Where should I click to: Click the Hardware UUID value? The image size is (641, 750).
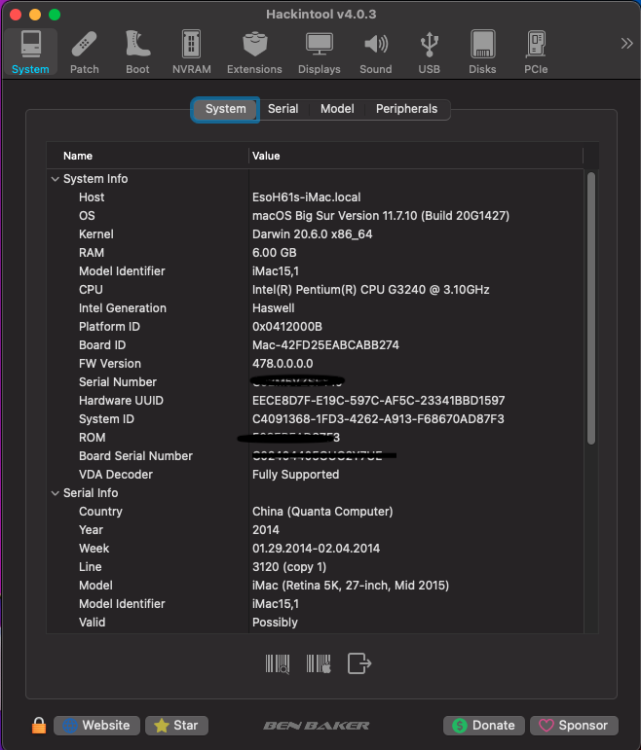378,401
